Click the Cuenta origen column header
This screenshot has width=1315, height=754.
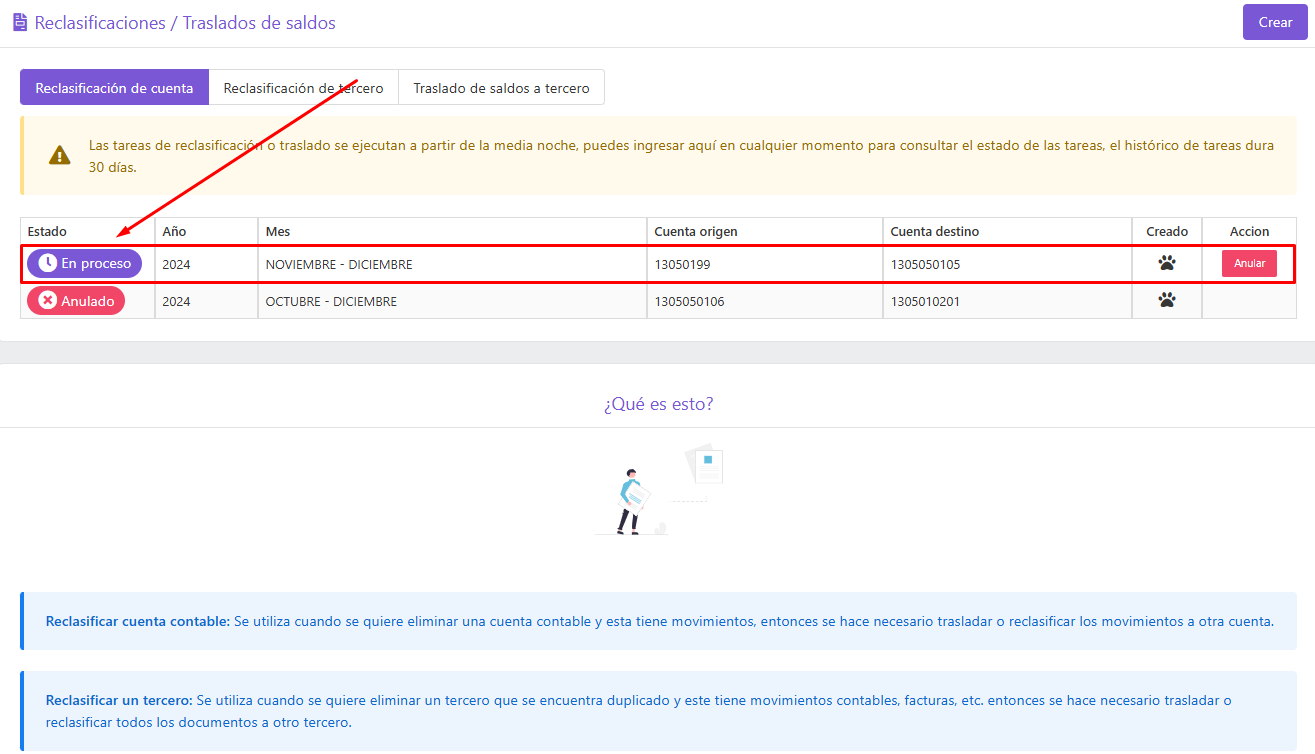[x=696, y=231]
